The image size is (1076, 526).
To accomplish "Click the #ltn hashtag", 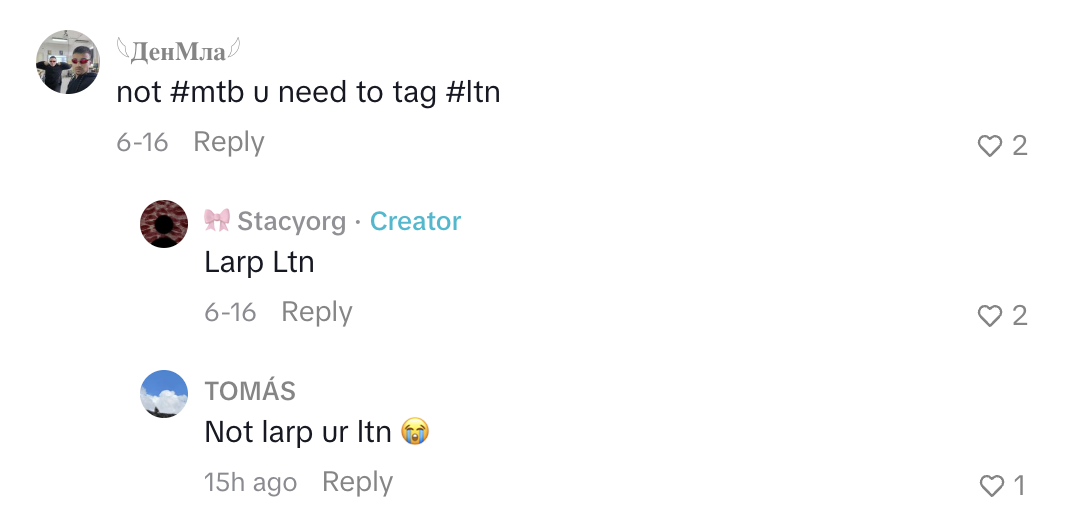I will (x=473, y=93).
